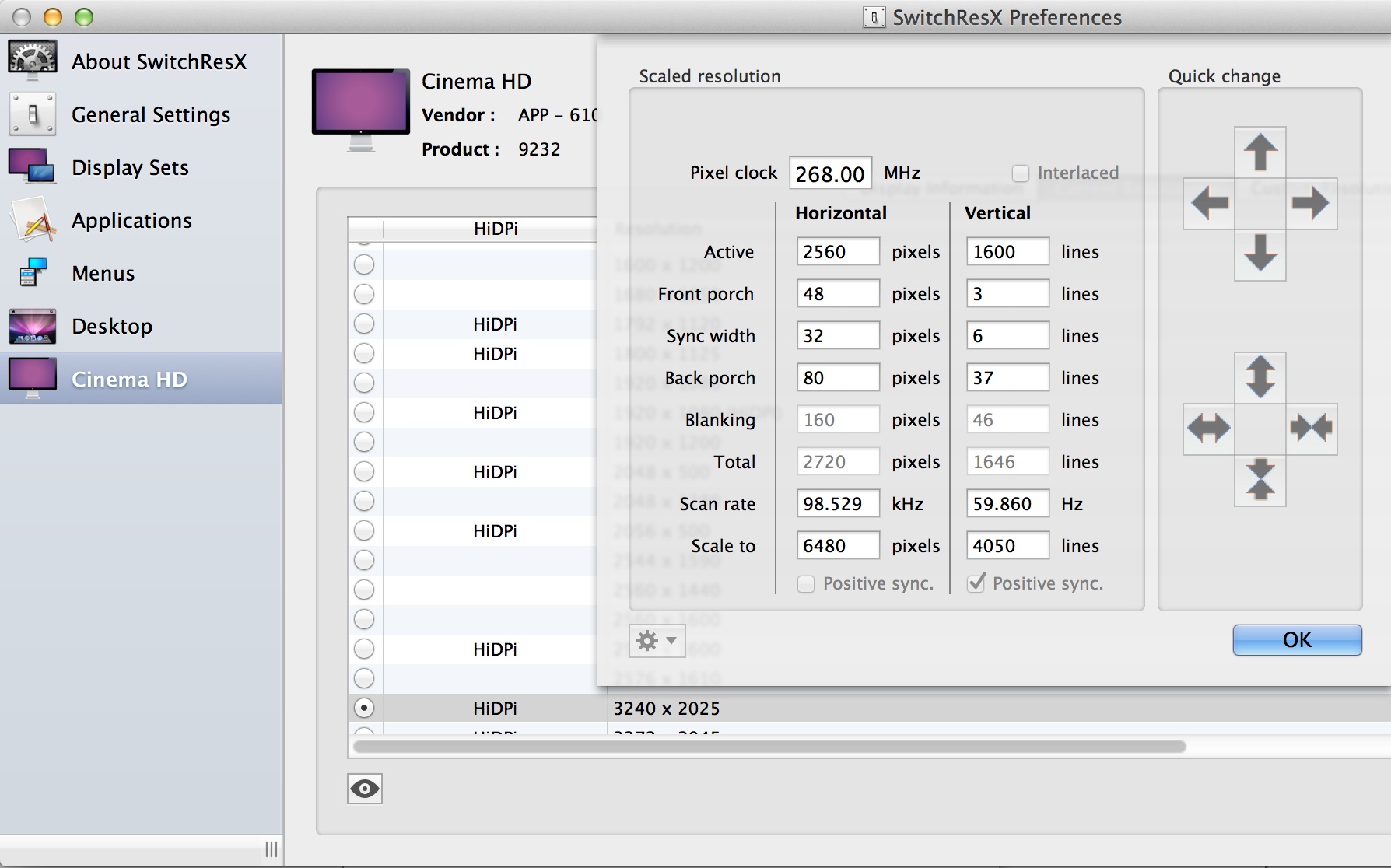The width and height of the screenshot is (1391, 868).
Task: Open the Desktop pane
Action: pos(141,326)
